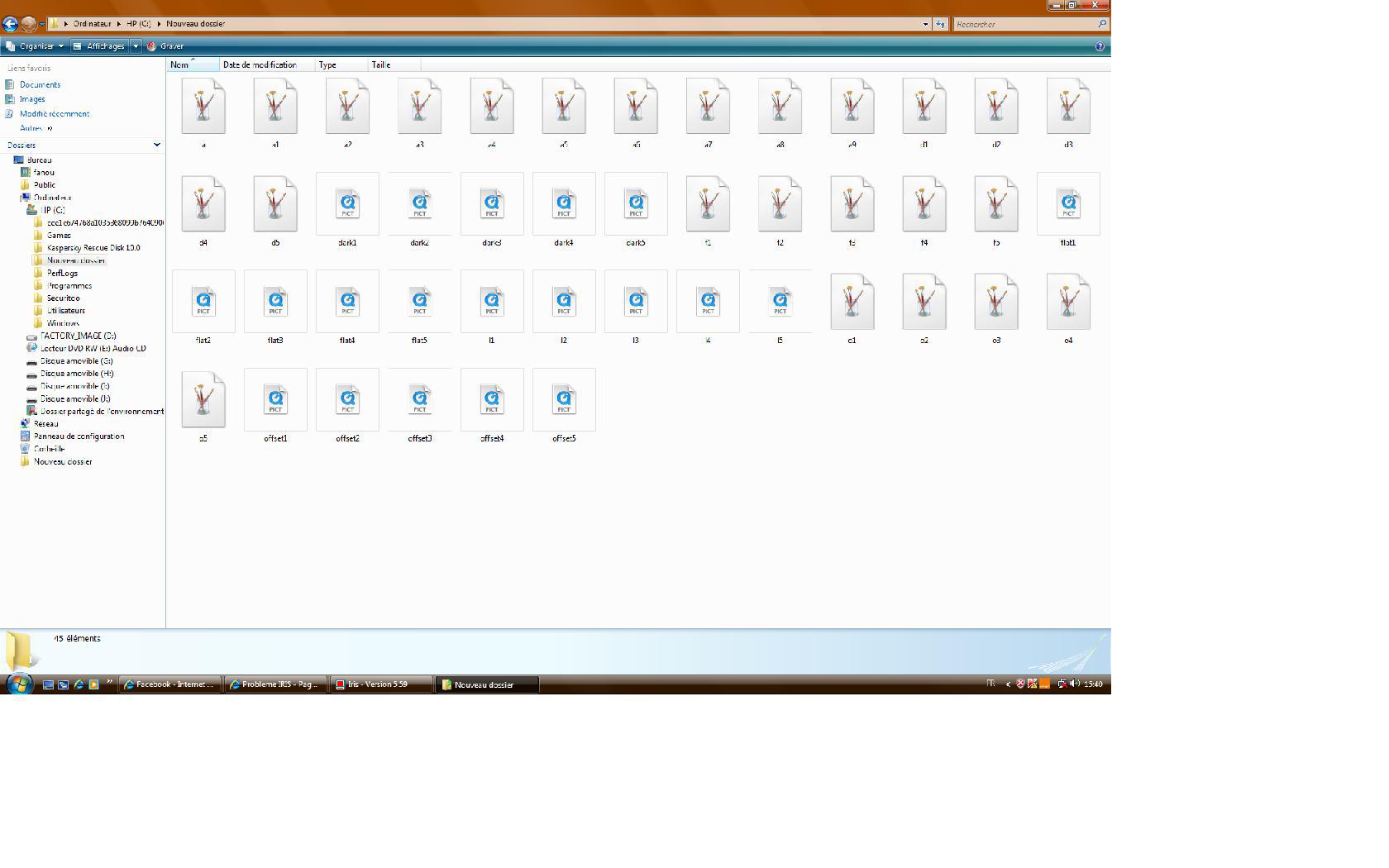Go back with the Back arrow
Viewport: 1389px width, 868px height.
point(10,24)
